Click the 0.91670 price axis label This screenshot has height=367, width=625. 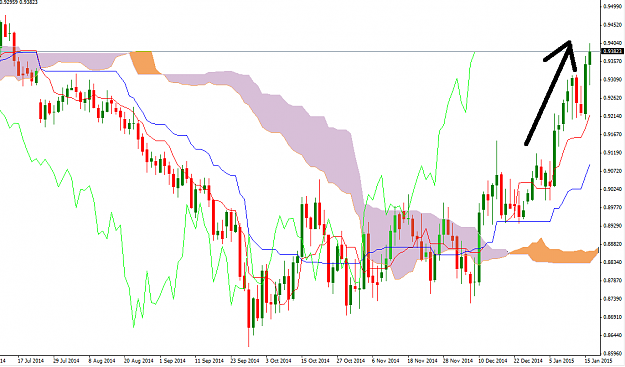(x=613, y=134)
